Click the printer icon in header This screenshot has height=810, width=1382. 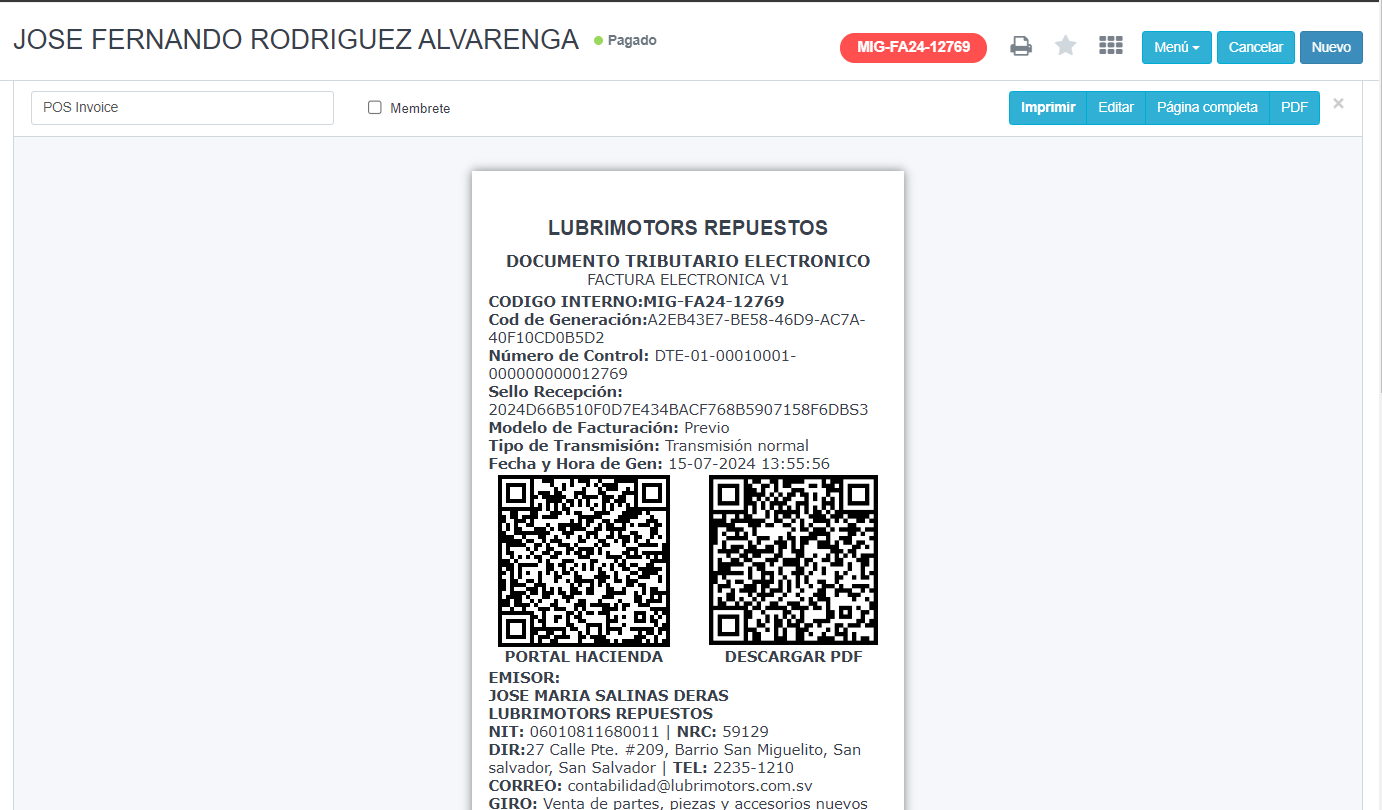1020,46
